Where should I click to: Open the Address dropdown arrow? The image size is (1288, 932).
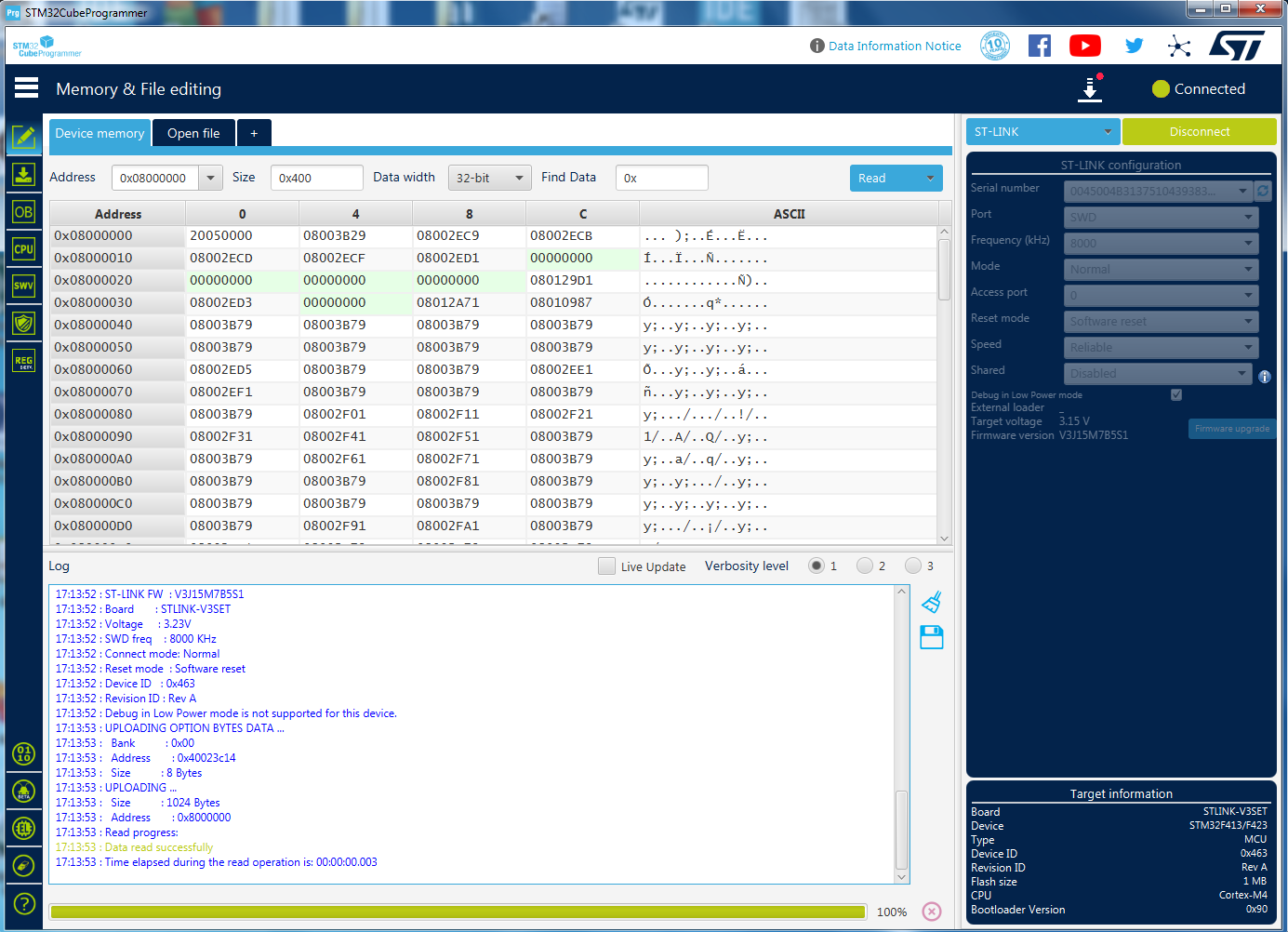(x=211, y=178)
